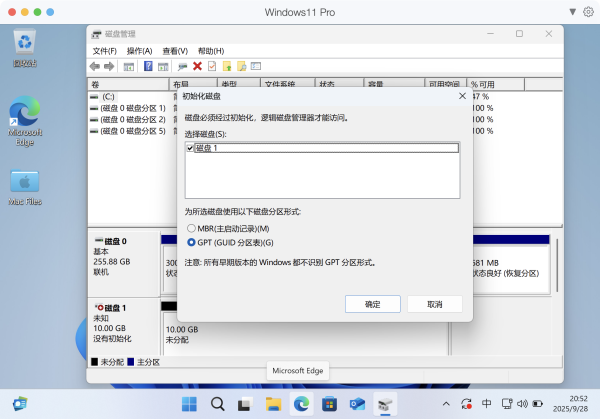Select the GPT (GUID 分区表) radio option
This screenshot has height=419, width=600.
[191, 242]
